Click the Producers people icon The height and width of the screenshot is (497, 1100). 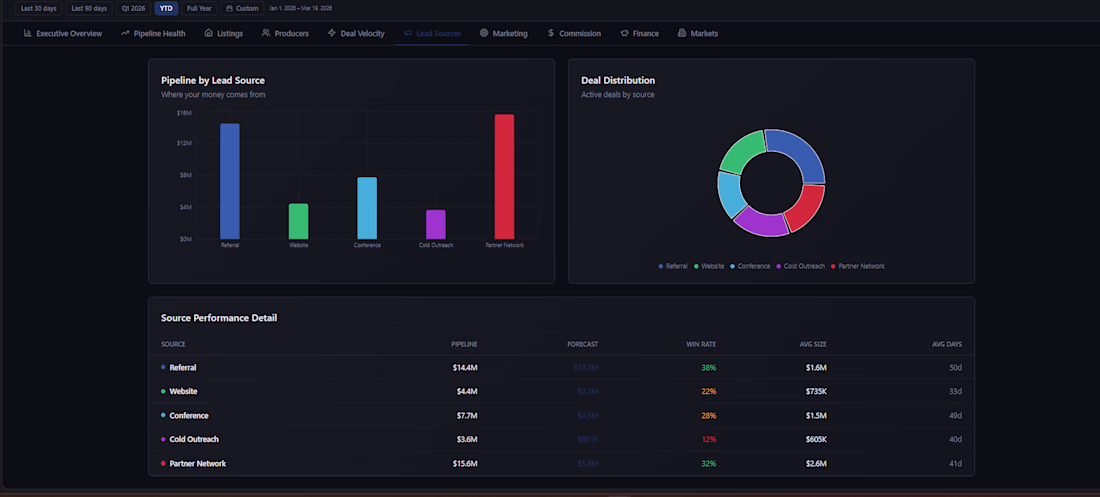coord(266,33)
